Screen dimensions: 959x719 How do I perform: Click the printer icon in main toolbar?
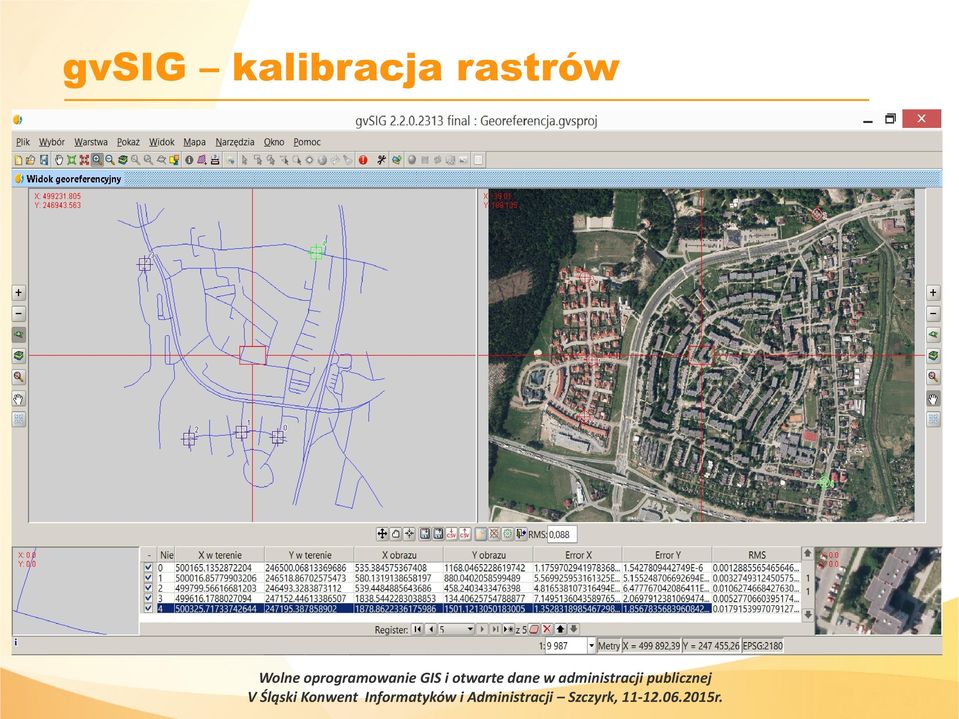click(215, 160)
